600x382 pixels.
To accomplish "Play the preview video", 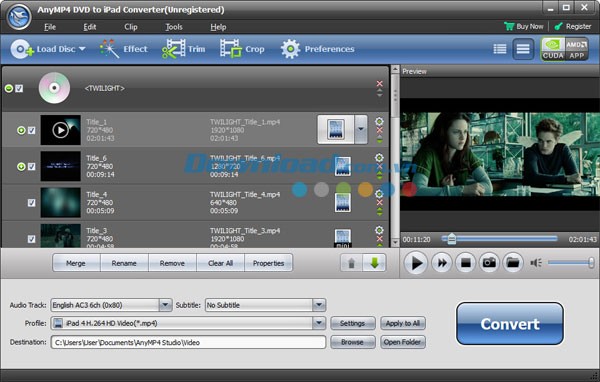I will pyautogui.click(x=416, y=263).
